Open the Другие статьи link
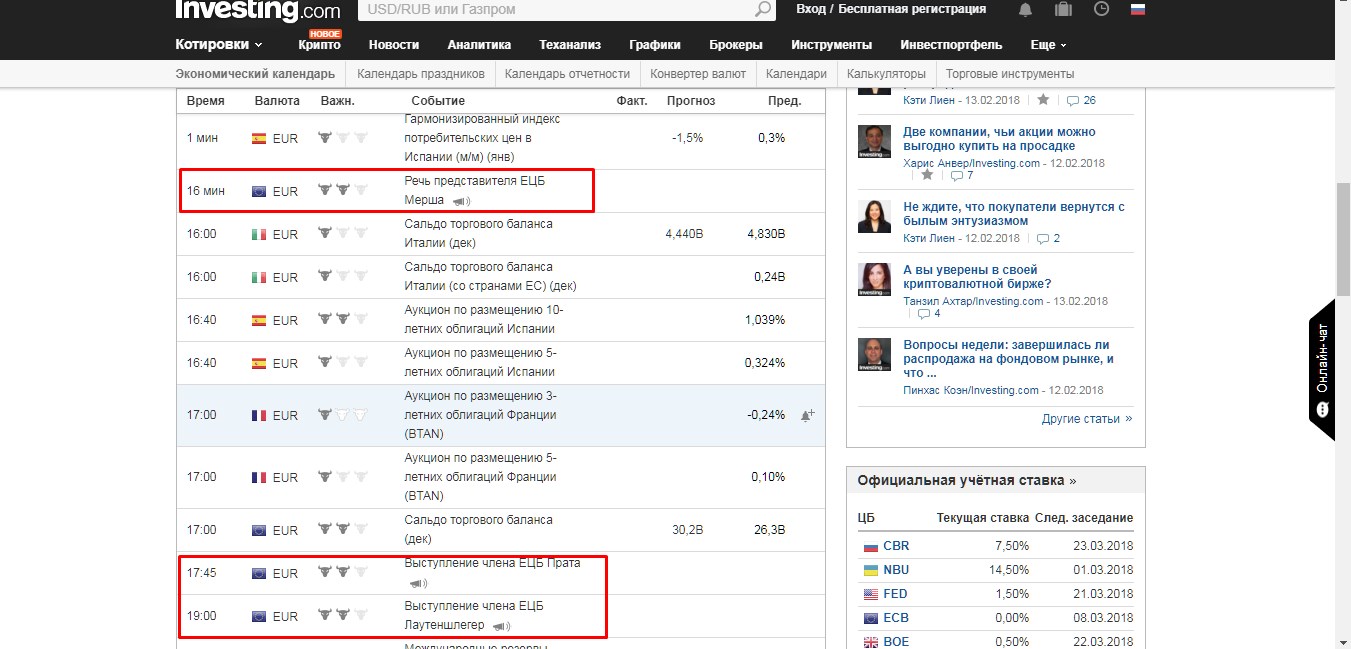1351x649 pixels. [x=1087, y=419]
